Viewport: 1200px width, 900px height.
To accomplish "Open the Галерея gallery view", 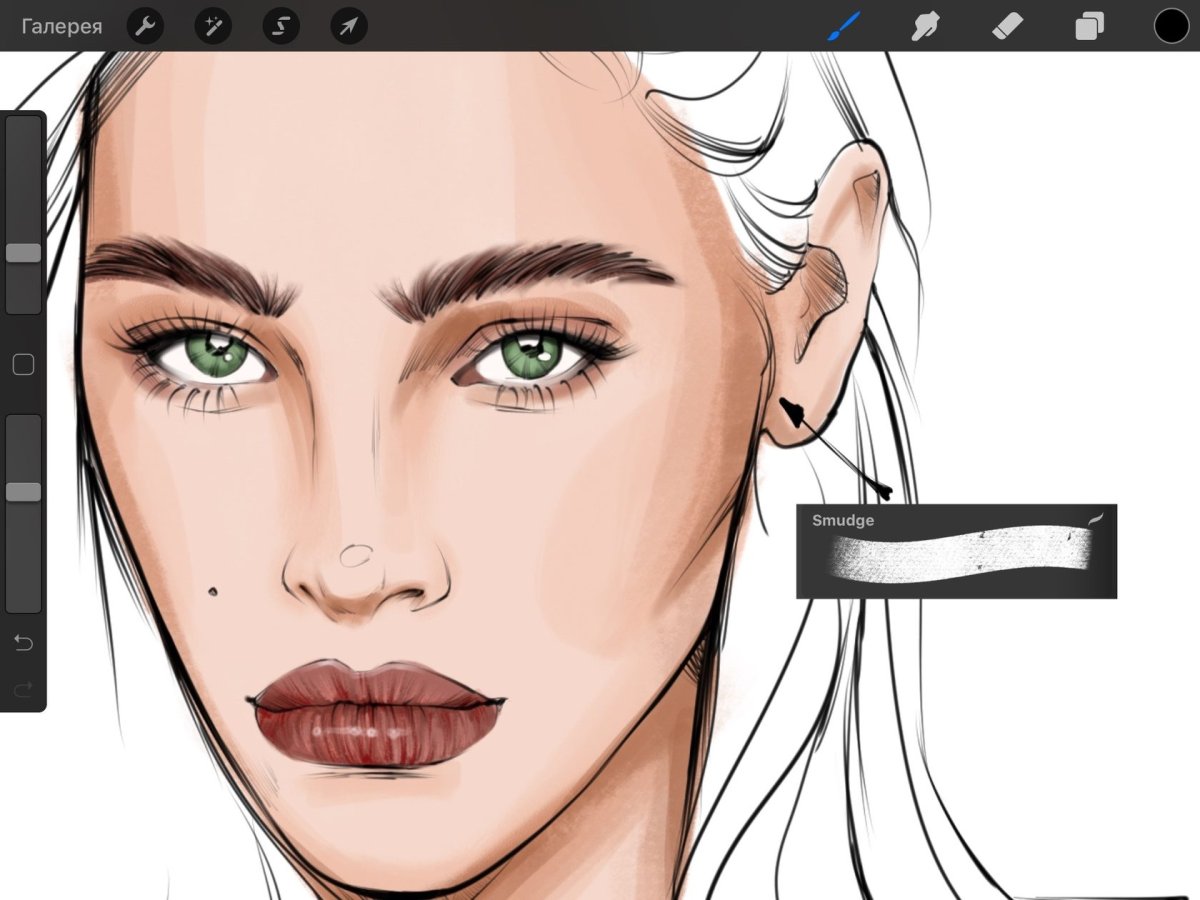I will pos(62,27).
